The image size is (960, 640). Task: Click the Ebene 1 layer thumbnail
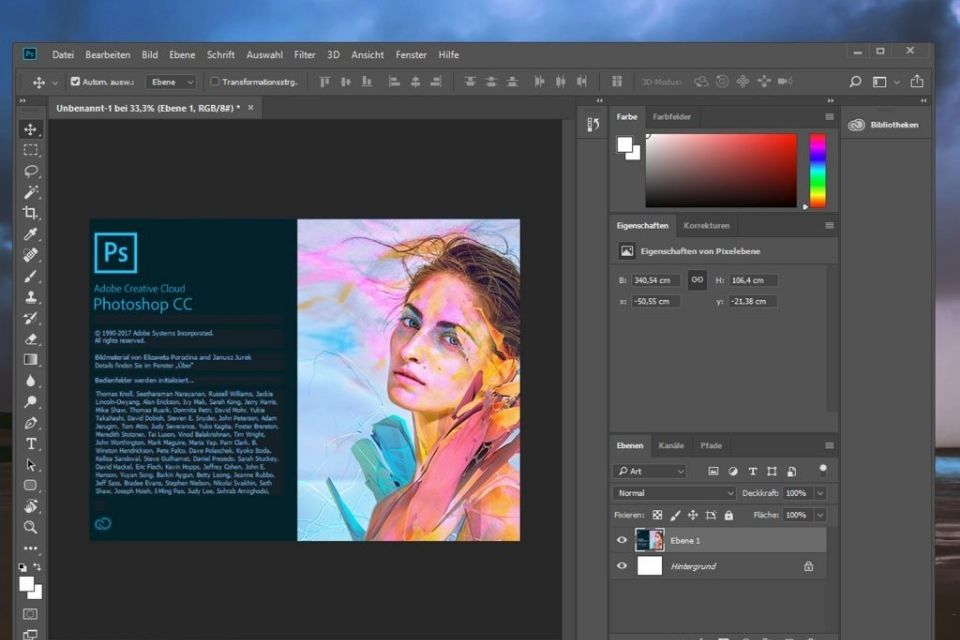click(650, 540)
